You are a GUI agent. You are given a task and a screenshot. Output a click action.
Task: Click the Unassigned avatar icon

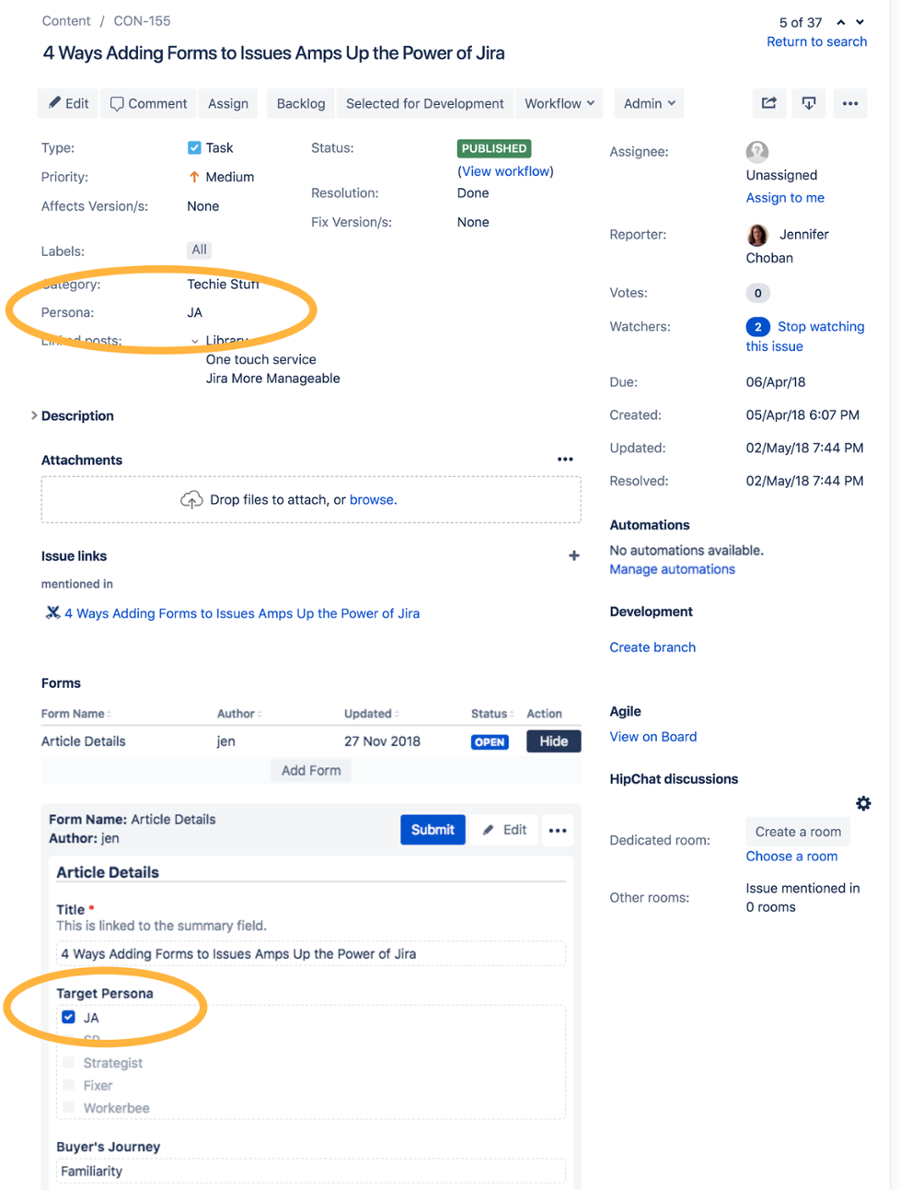point(757,152)
